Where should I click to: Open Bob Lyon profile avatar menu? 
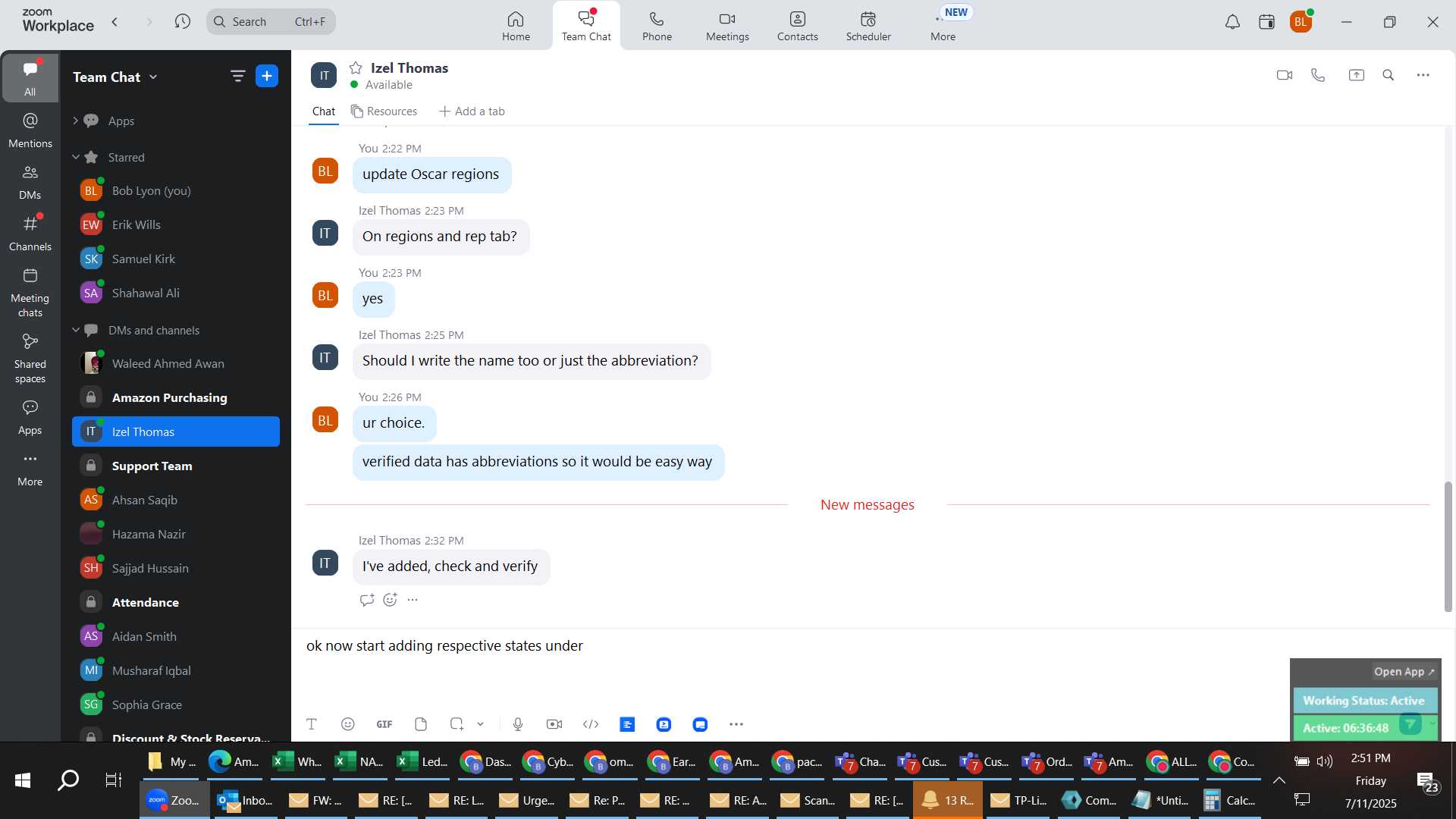point(1301,22)
